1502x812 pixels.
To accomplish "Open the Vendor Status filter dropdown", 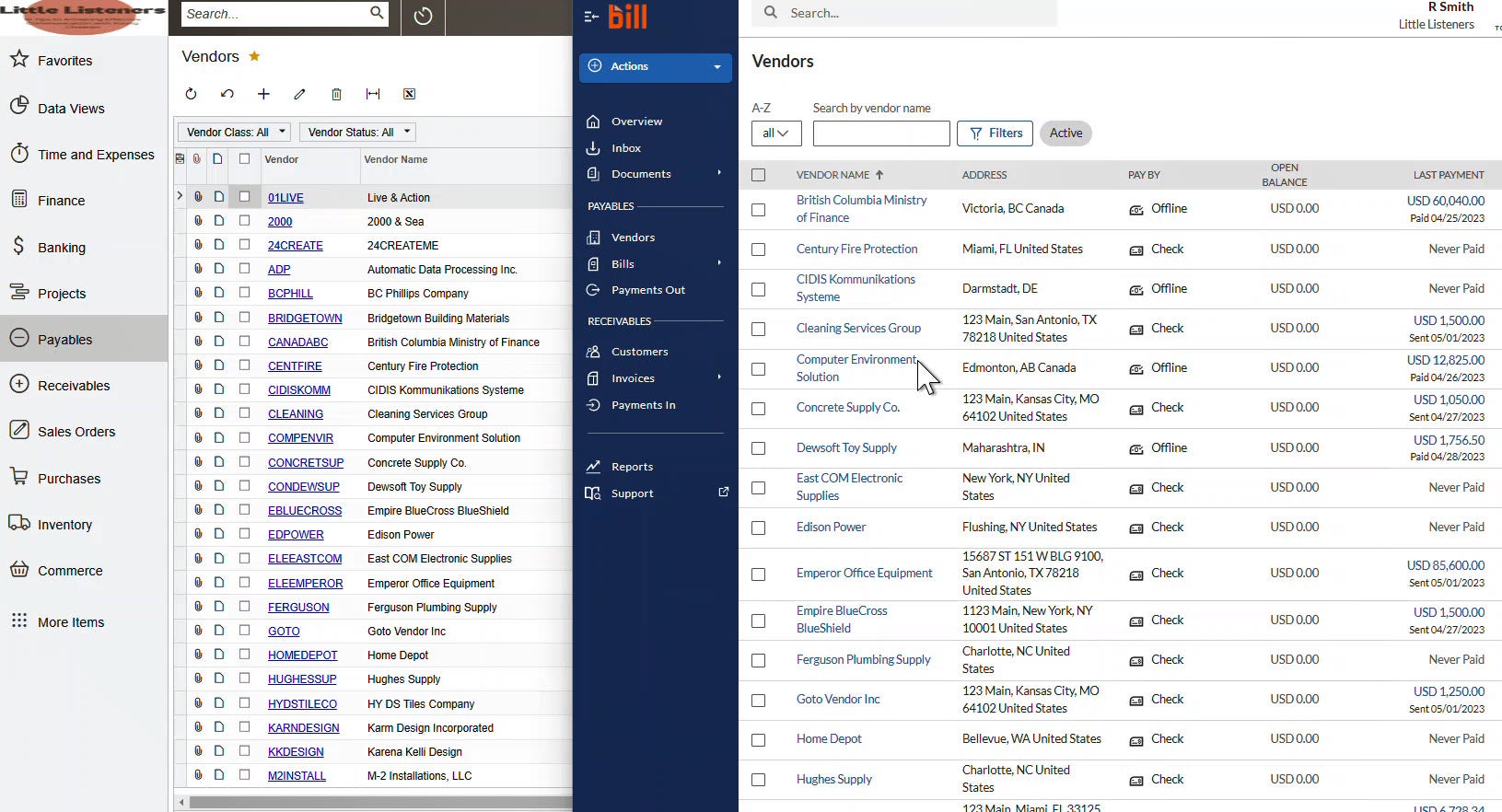I will click(357, 132).
